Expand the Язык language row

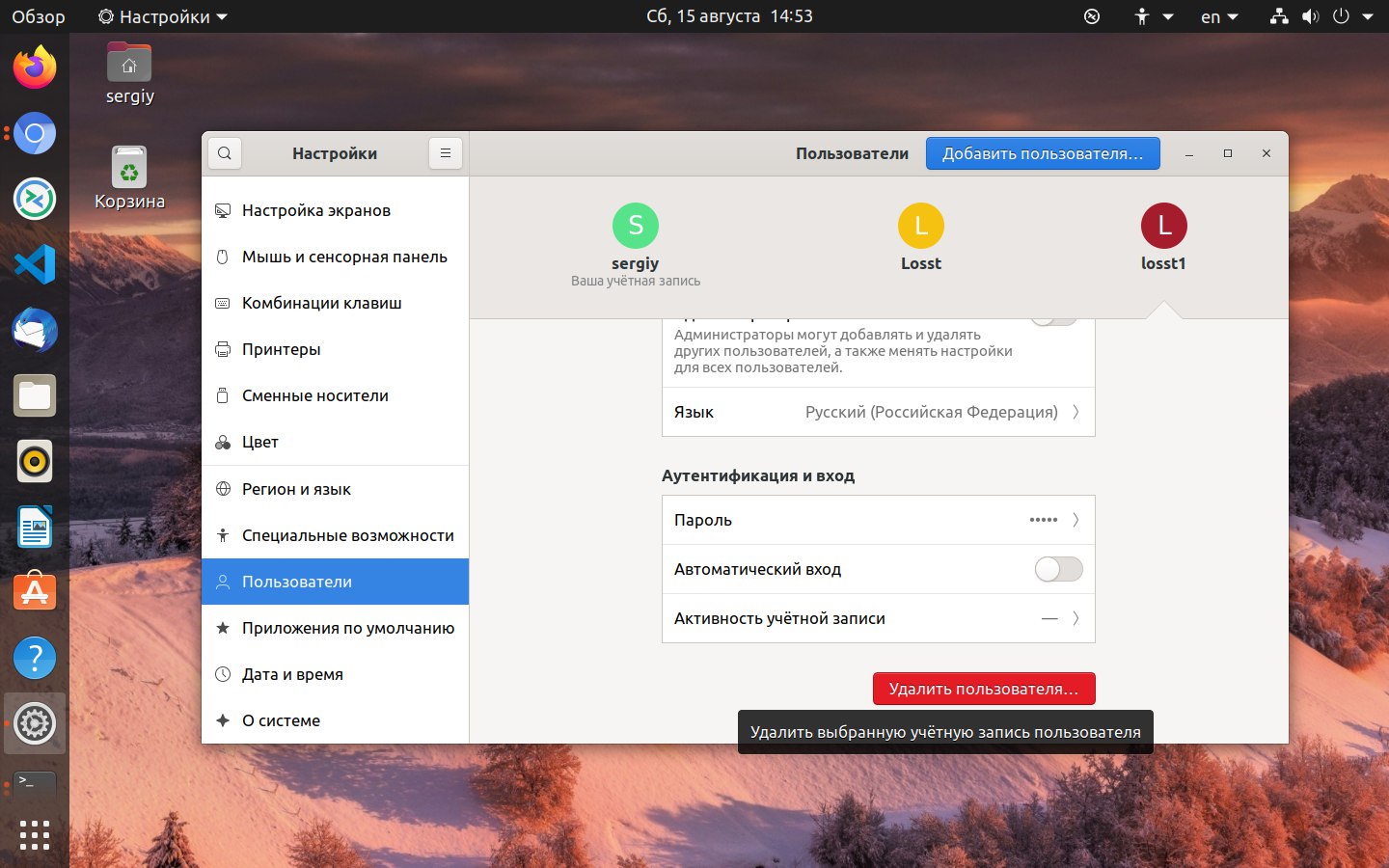click(879, 412)
